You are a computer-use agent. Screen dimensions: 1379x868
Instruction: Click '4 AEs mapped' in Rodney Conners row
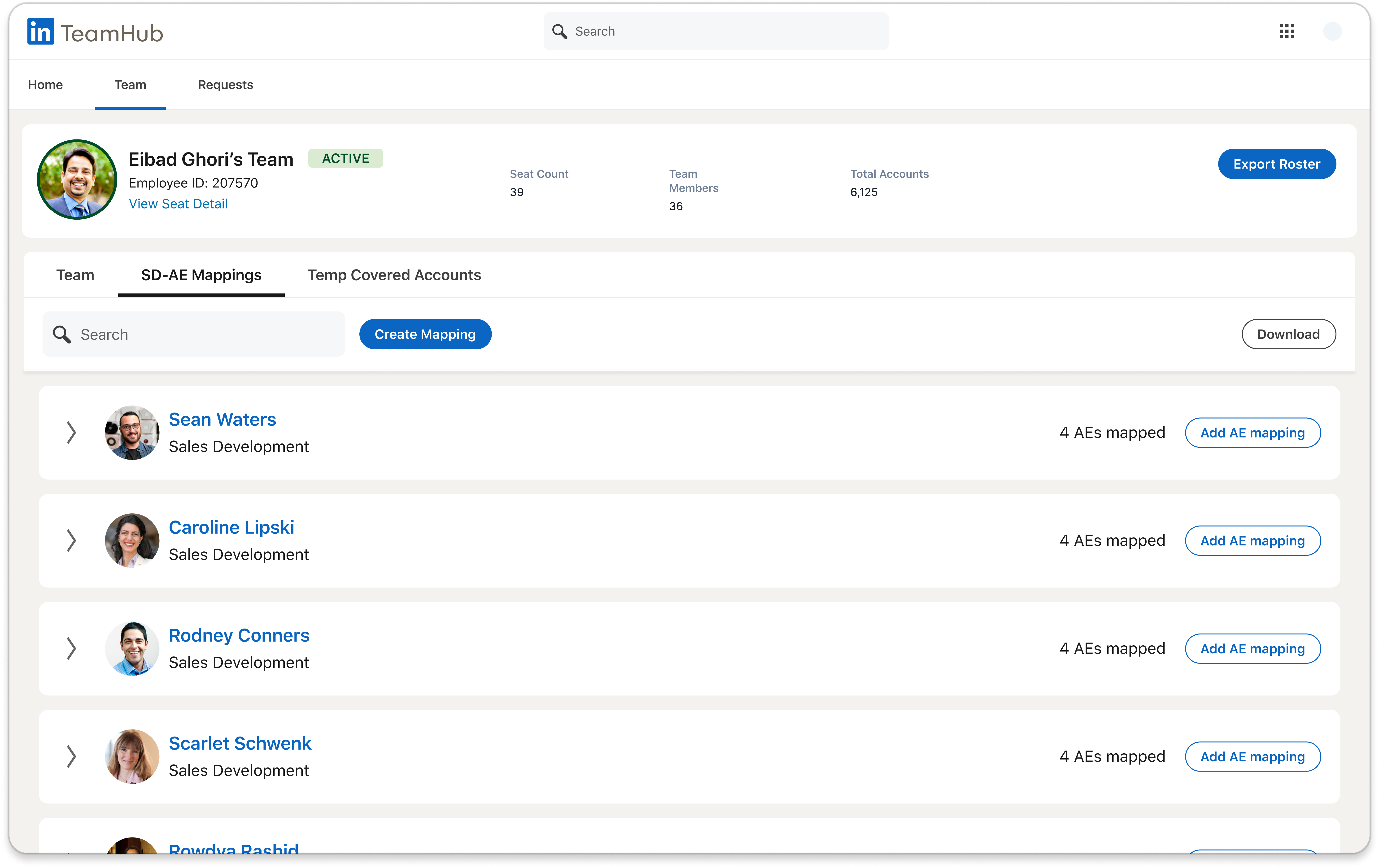(x=1112, y=649)
